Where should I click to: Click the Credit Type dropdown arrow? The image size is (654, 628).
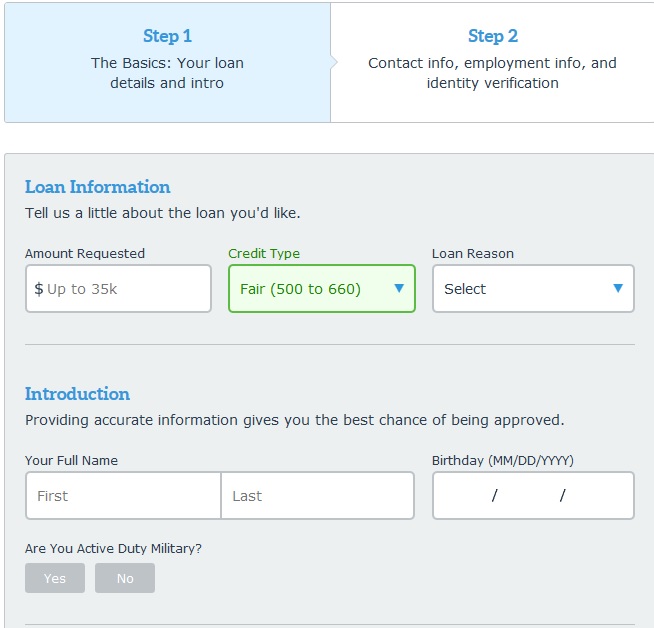tap(399, 288)
